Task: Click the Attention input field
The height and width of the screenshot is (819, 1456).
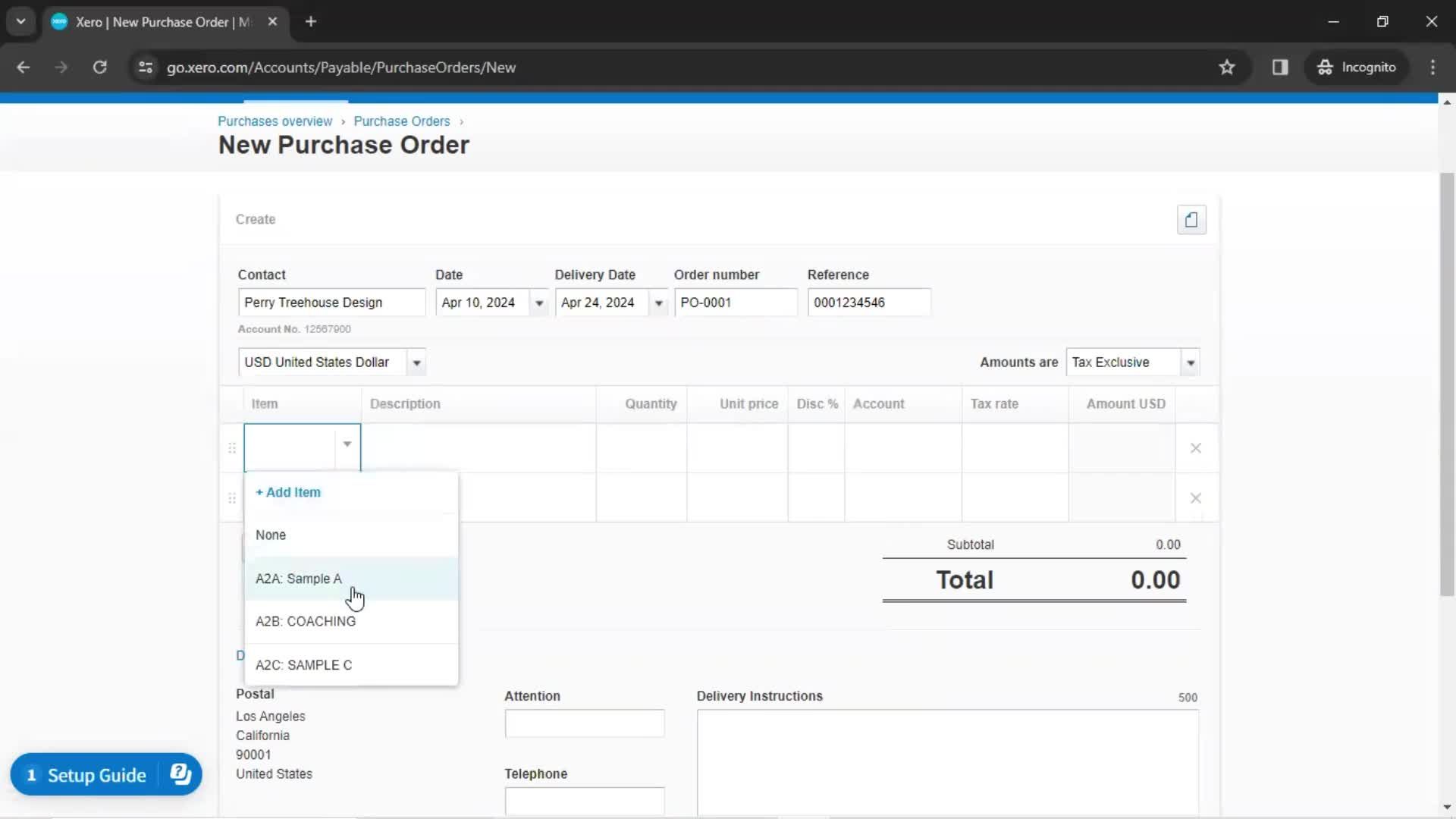Action: (x=585, y=723)
